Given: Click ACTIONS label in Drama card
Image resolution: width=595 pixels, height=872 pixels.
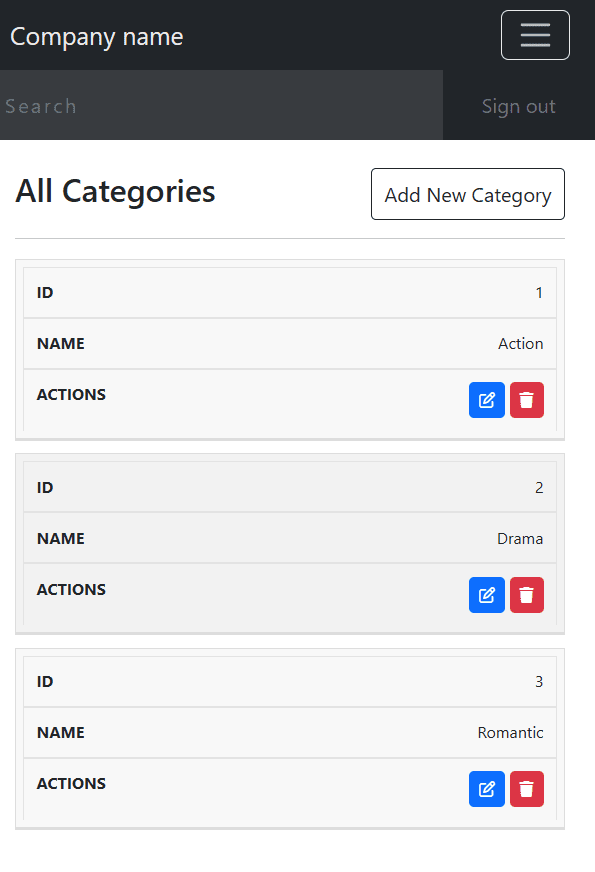Looking at the screenshot, I should (71, 589).
